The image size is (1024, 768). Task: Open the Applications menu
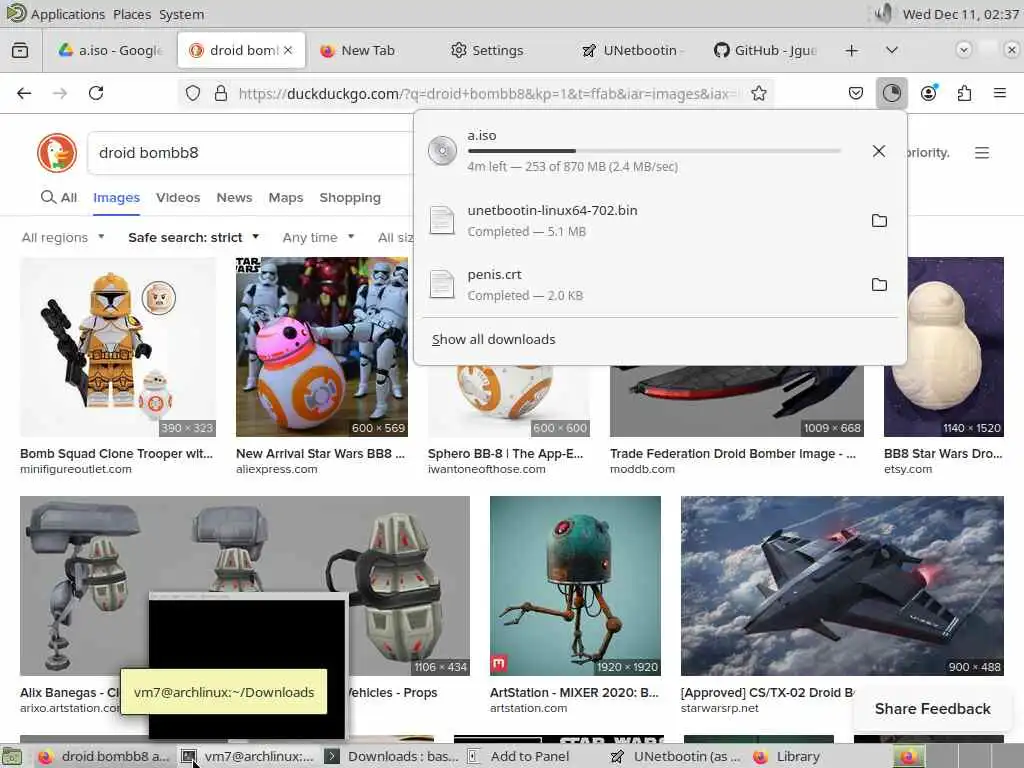point(67,14)
